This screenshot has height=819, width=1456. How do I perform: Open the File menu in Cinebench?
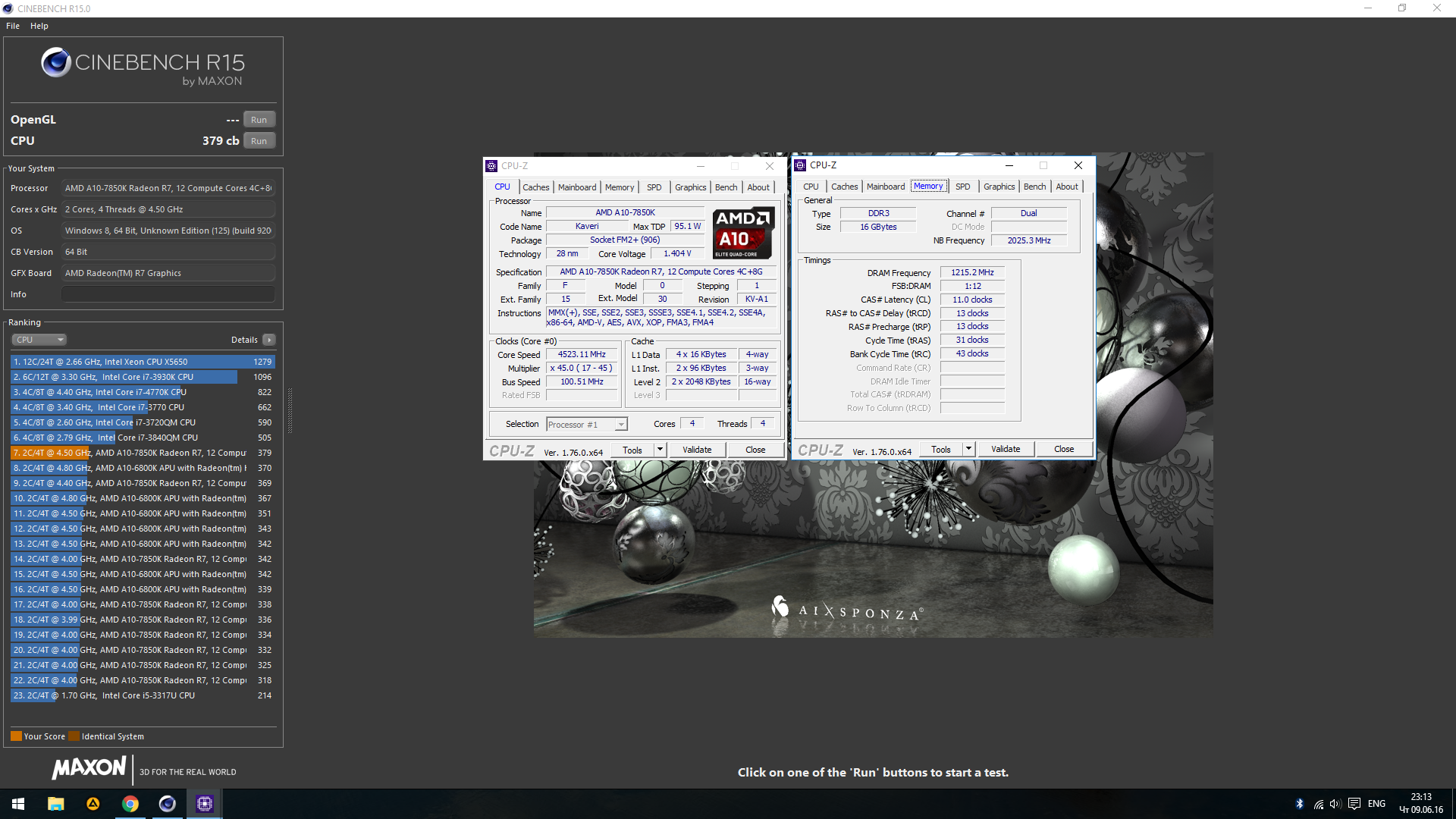pos(13,26)
